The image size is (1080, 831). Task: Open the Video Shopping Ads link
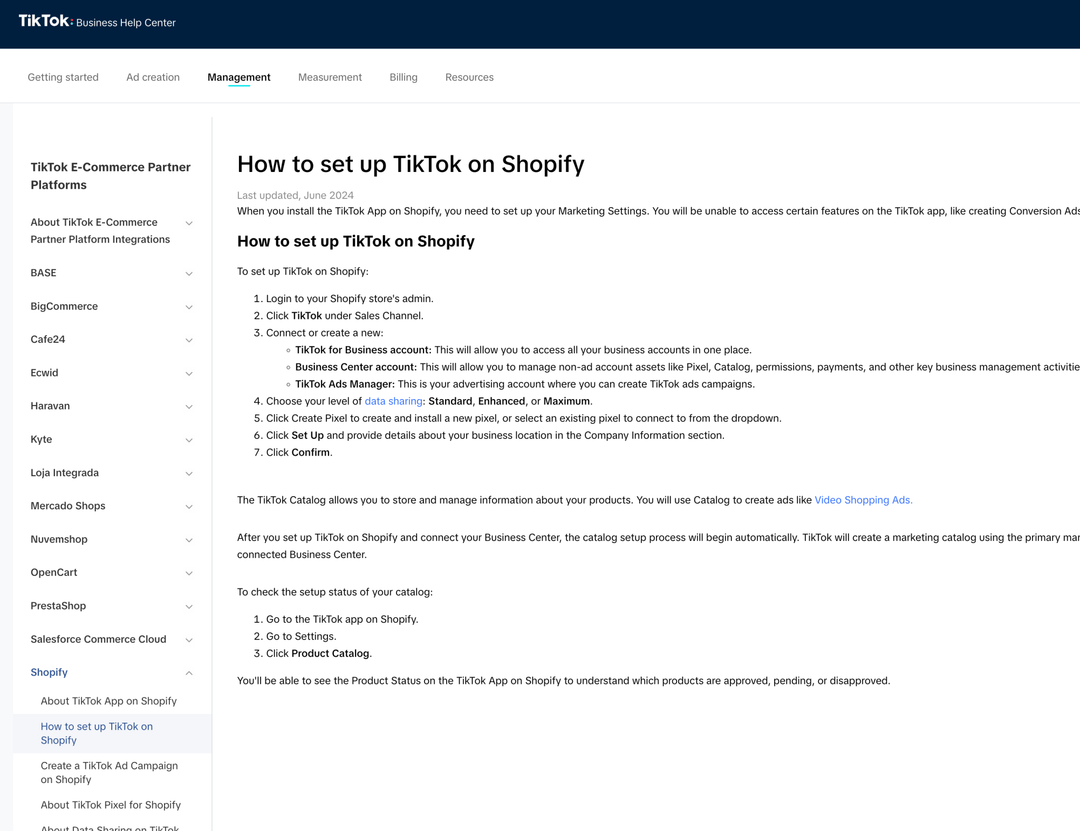coord(863,500)
